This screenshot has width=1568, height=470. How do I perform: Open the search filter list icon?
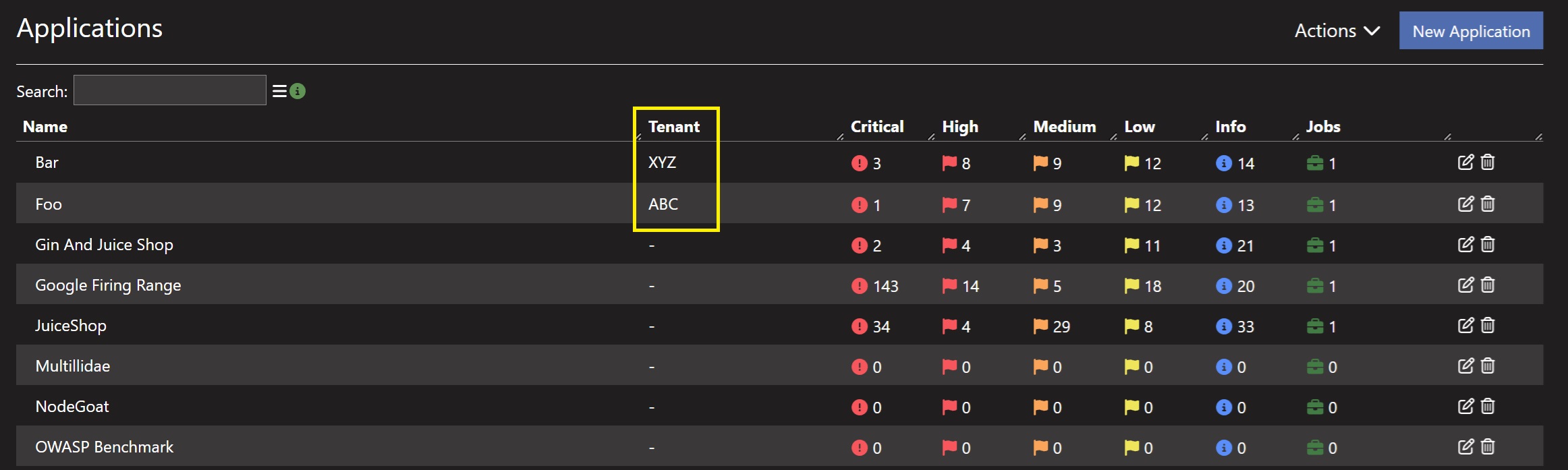point(279,91)
